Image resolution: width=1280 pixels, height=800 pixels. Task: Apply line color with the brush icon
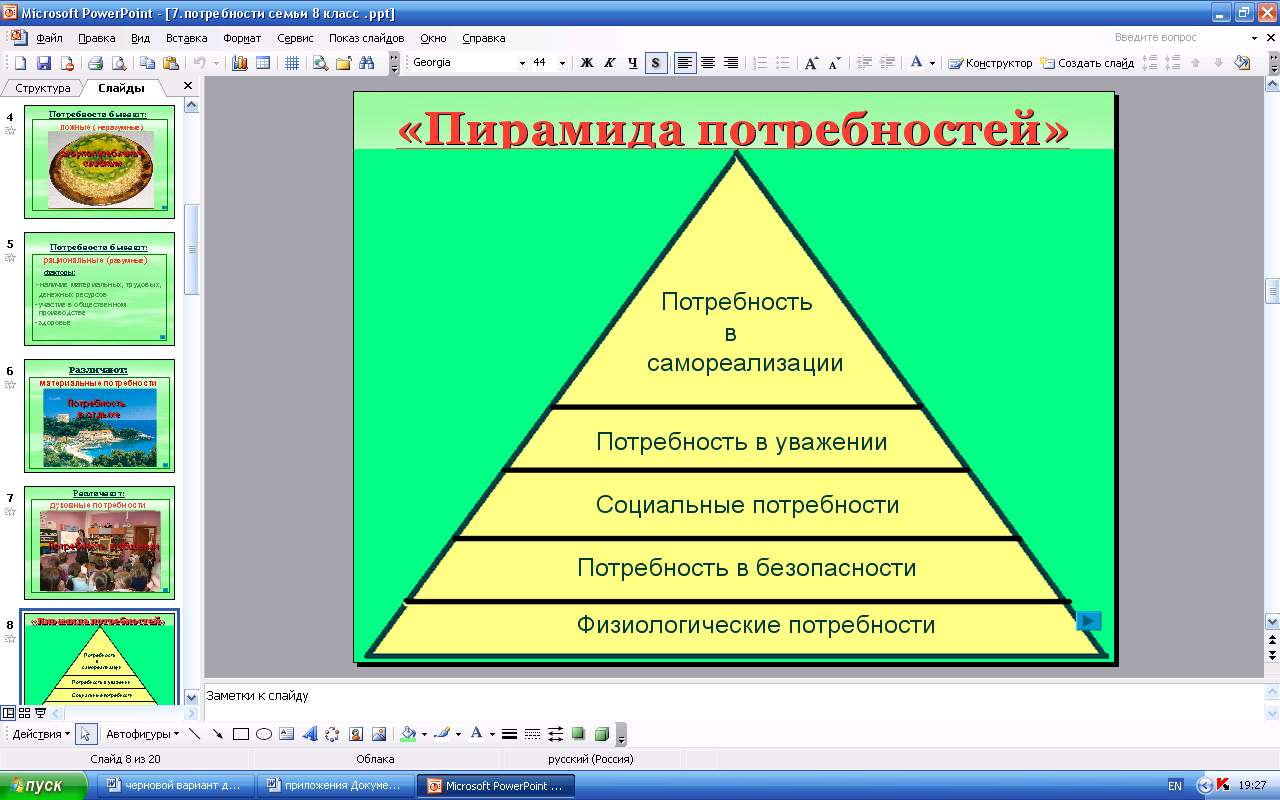pos(442,734)
